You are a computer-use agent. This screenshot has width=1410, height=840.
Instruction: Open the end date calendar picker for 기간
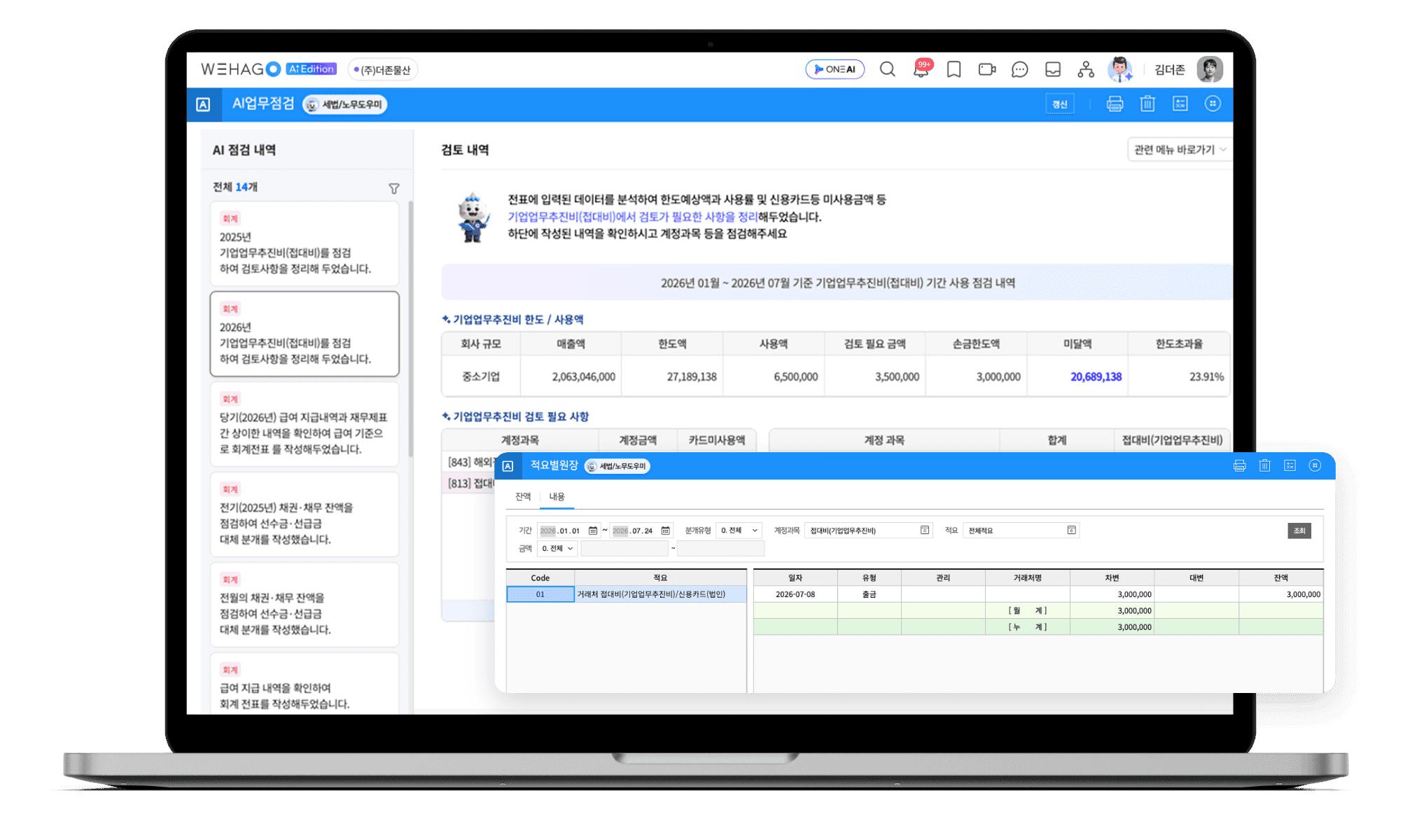(666, 531)
